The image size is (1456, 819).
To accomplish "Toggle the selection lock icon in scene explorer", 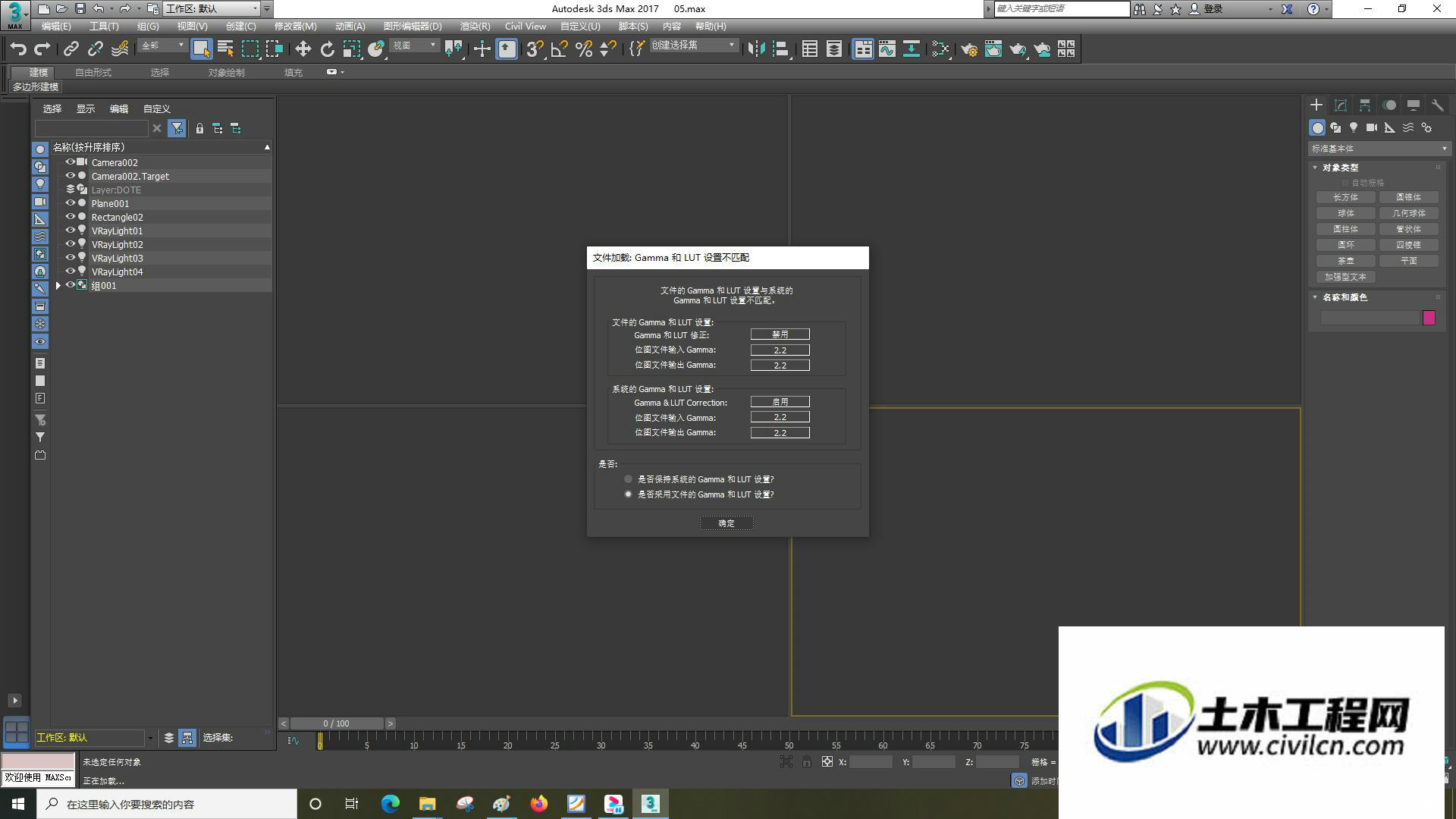I will [x=199, y=129].
